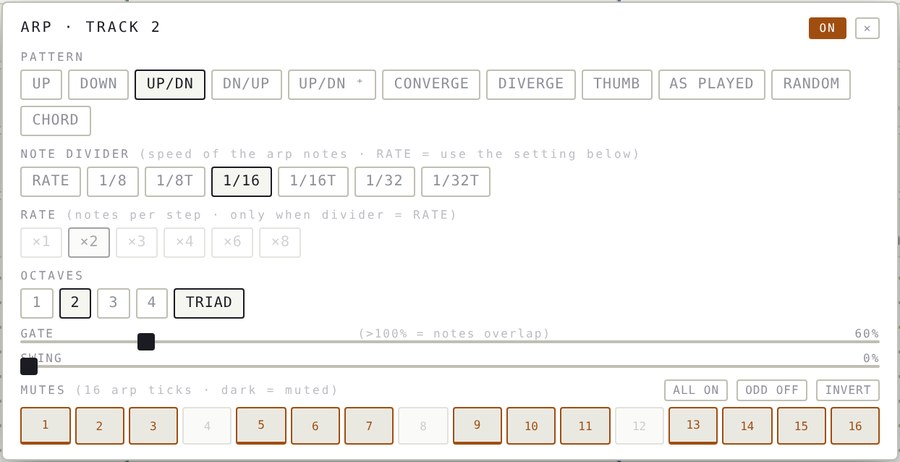This screenshot has width=900, height=462.
Task: Set note divider to 1/16T
Action: (313, 181)
